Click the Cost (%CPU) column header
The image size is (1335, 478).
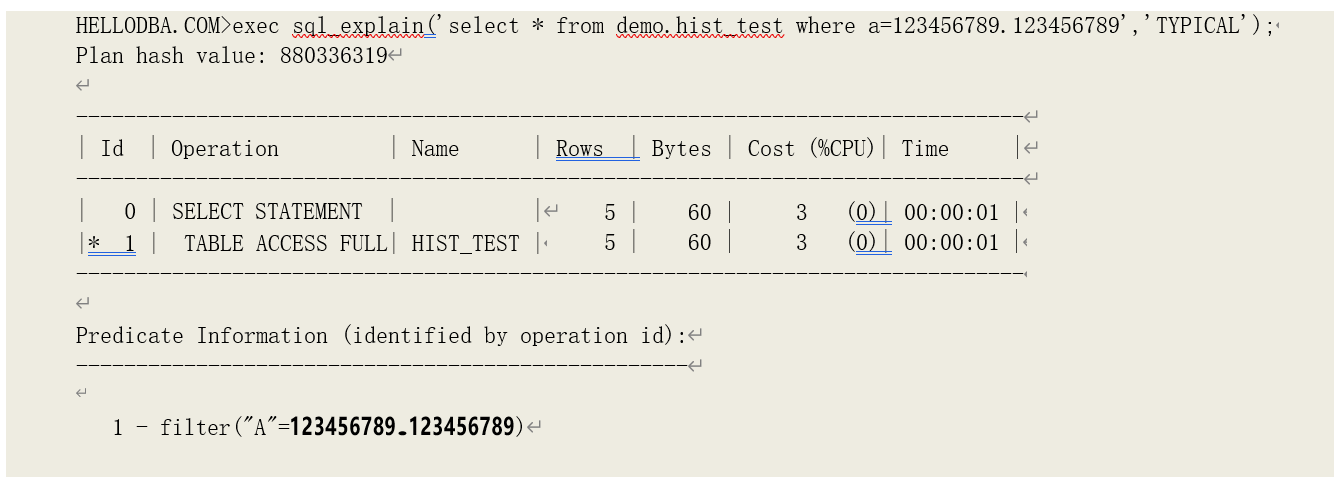point(810,149)
